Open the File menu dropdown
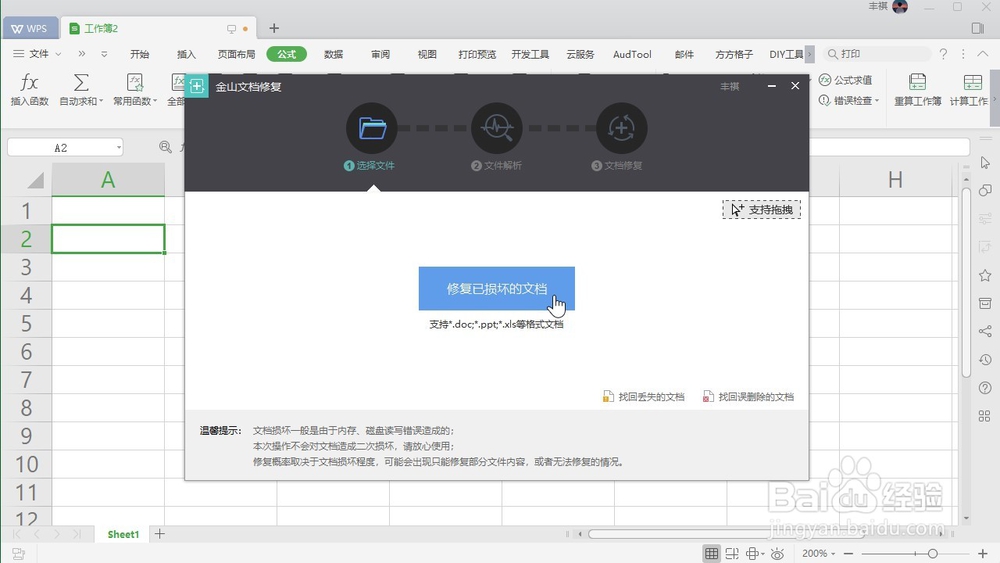1000x563 pixels. 38,54
